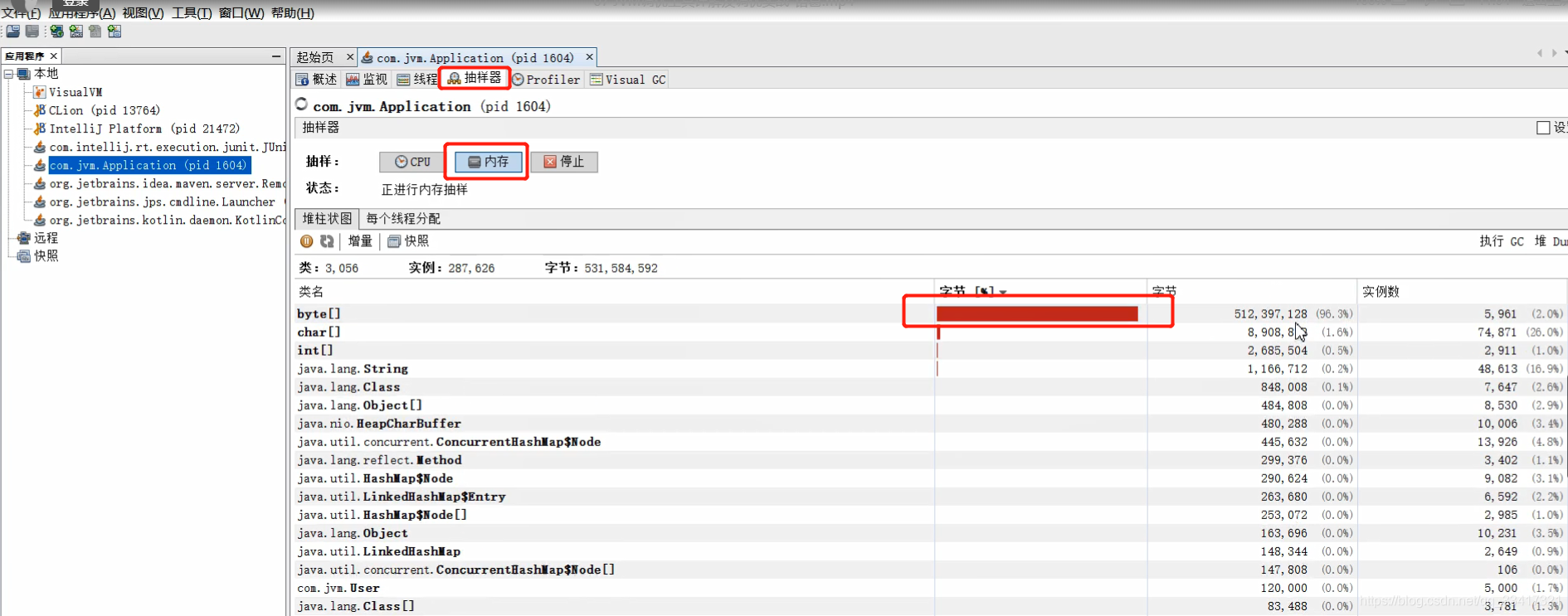The width and height of the screenshot is (1568, 616).
Task: Toggle the 设置 checkbox in sampler header
Action: point(1543,128)
